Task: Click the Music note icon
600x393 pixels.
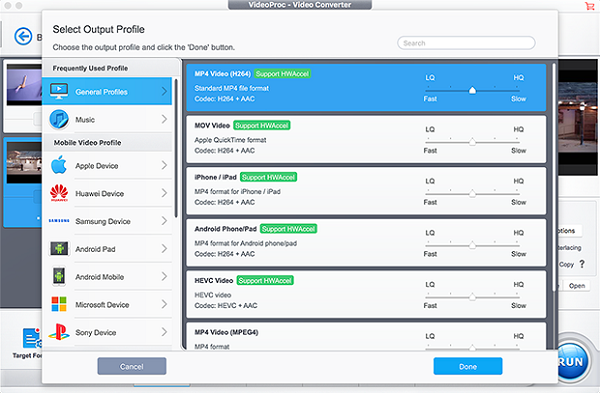Action: click(x=59, y=119)
